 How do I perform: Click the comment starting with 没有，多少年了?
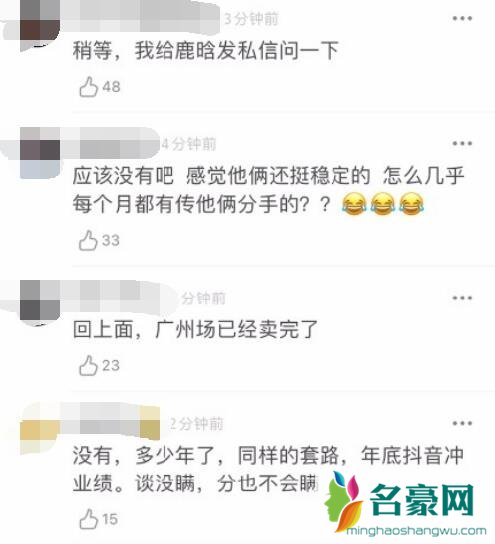(x=268, y=469)
